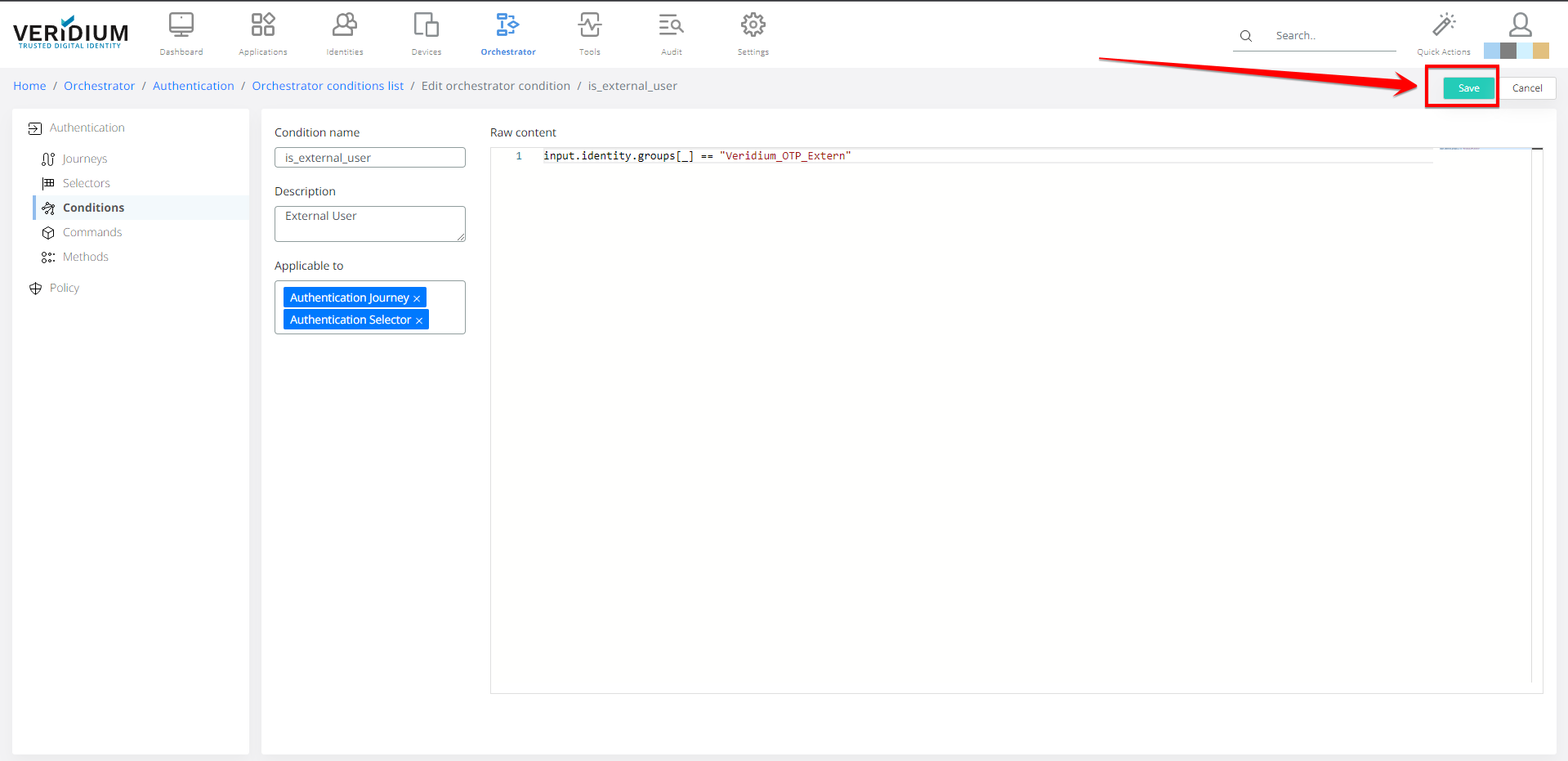Remove the Authentication Journey tag
Image resolution: width=1568 pixels, height=761 pixels.
pyautogui.click(x=417, y=298)
